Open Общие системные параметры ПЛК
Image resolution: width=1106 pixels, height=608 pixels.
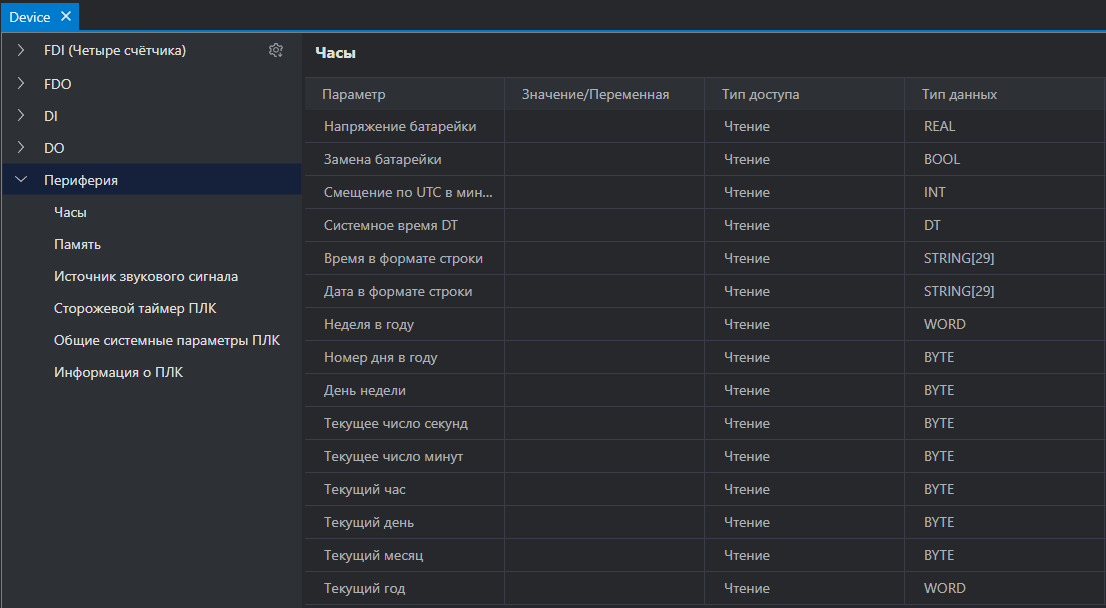click(x=167, y=340)
